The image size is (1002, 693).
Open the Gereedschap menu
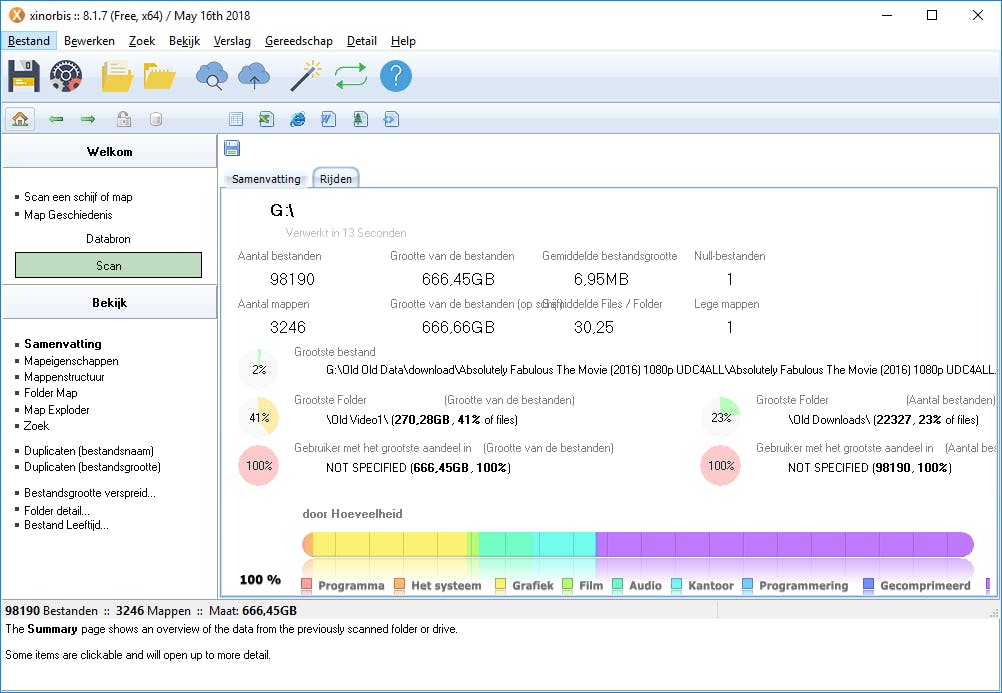pyautogui.click(x=298, y=41)
